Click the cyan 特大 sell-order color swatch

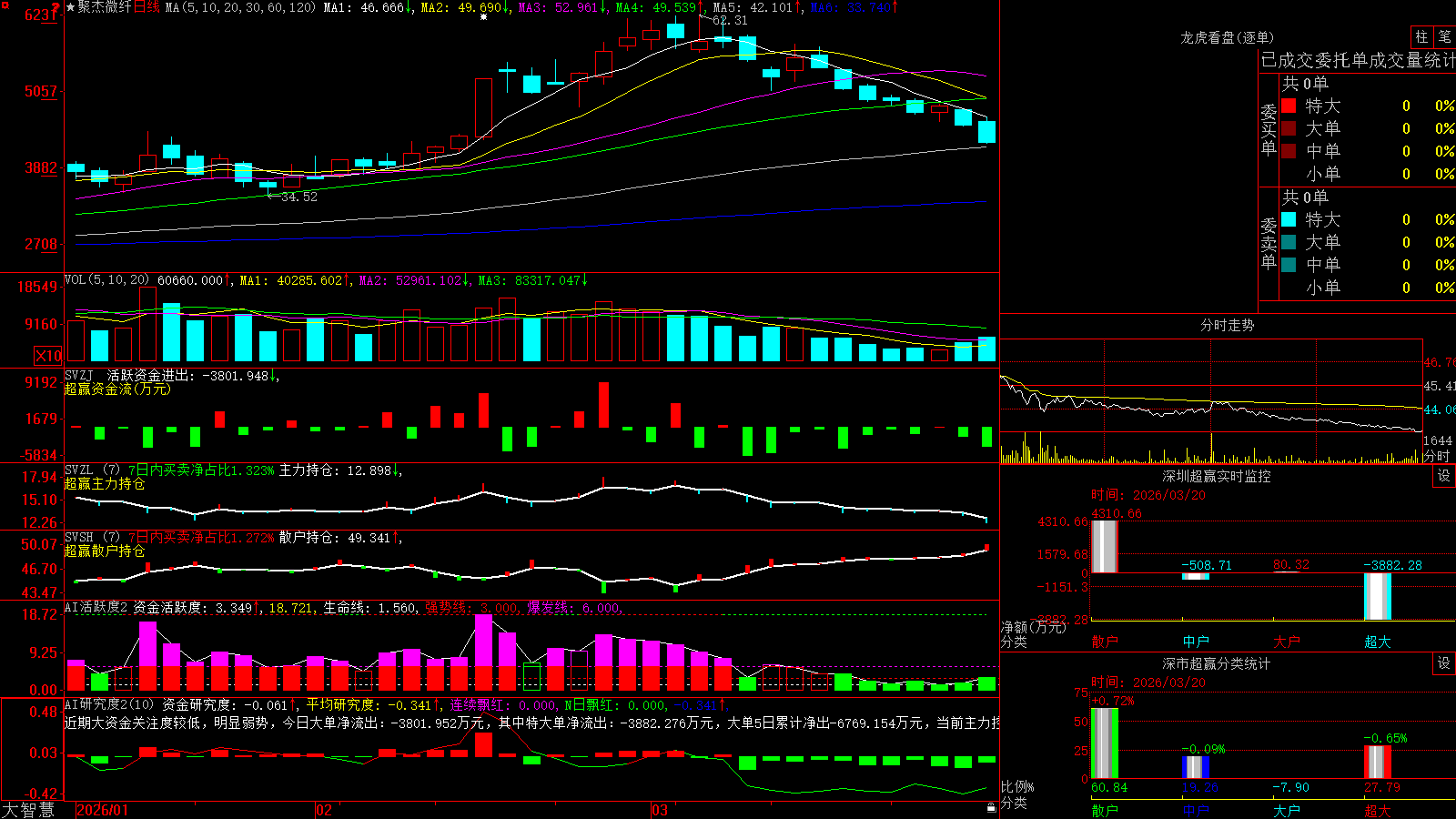(x=1289, y=219)
